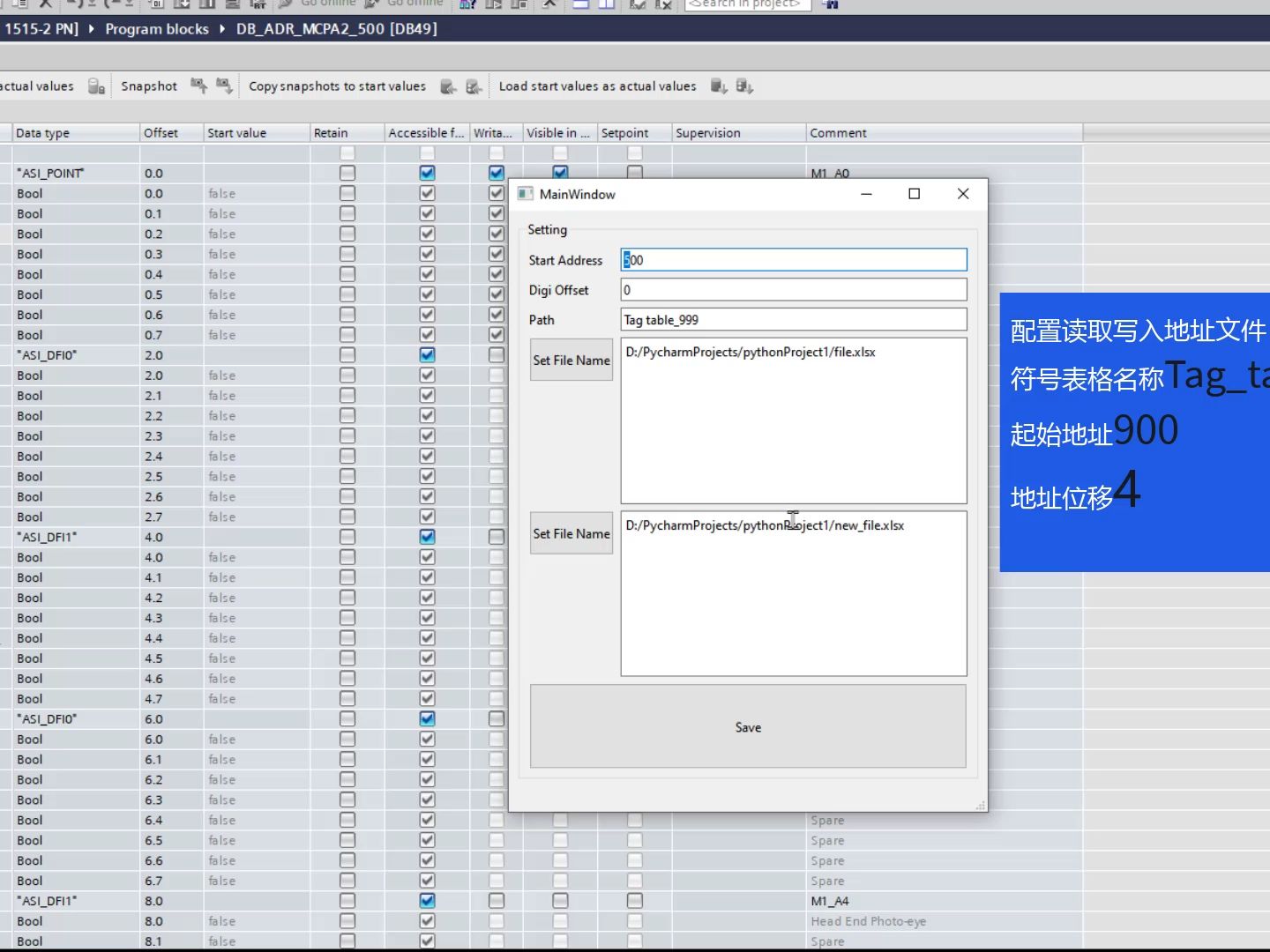The image size is (1270, 952).
Task: Focus the Path field with Tag table_999
Action: (x=794, y=319)
